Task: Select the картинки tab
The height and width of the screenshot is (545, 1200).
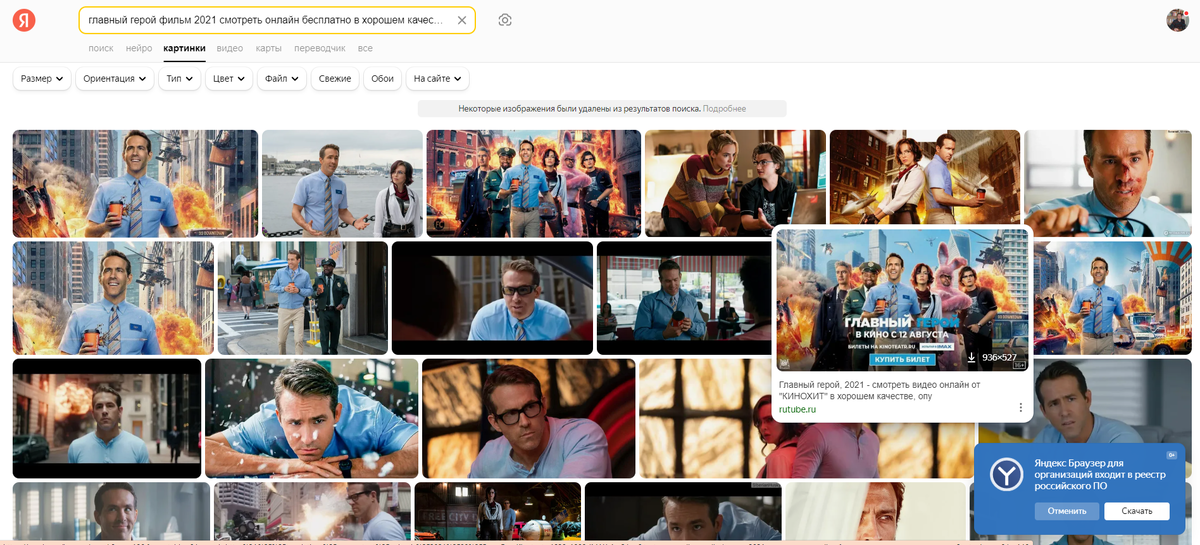Action: [185, 48]
